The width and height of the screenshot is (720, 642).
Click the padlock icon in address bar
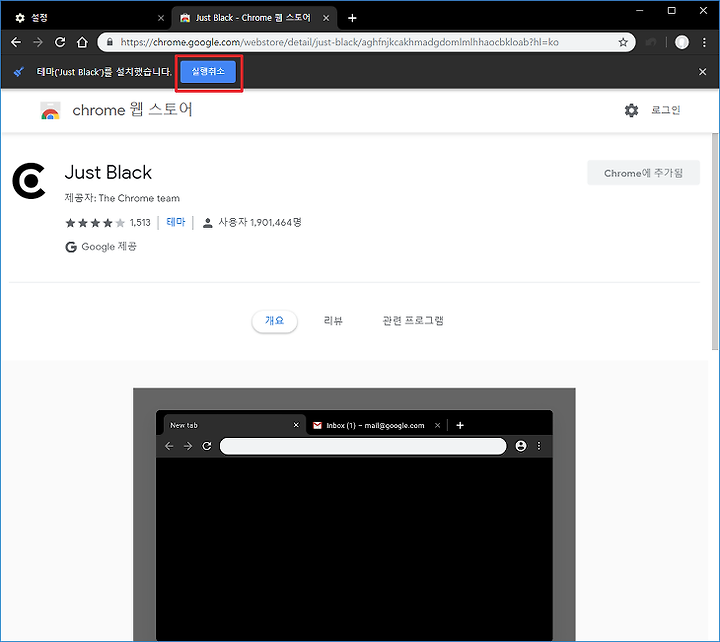(109, 42)
